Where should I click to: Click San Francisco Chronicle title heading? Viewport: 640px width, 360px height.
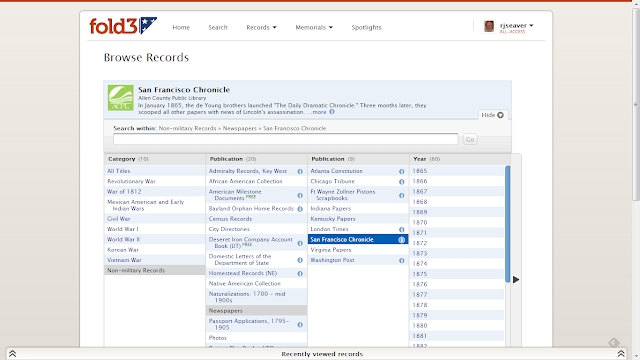(x=184, y=90)
